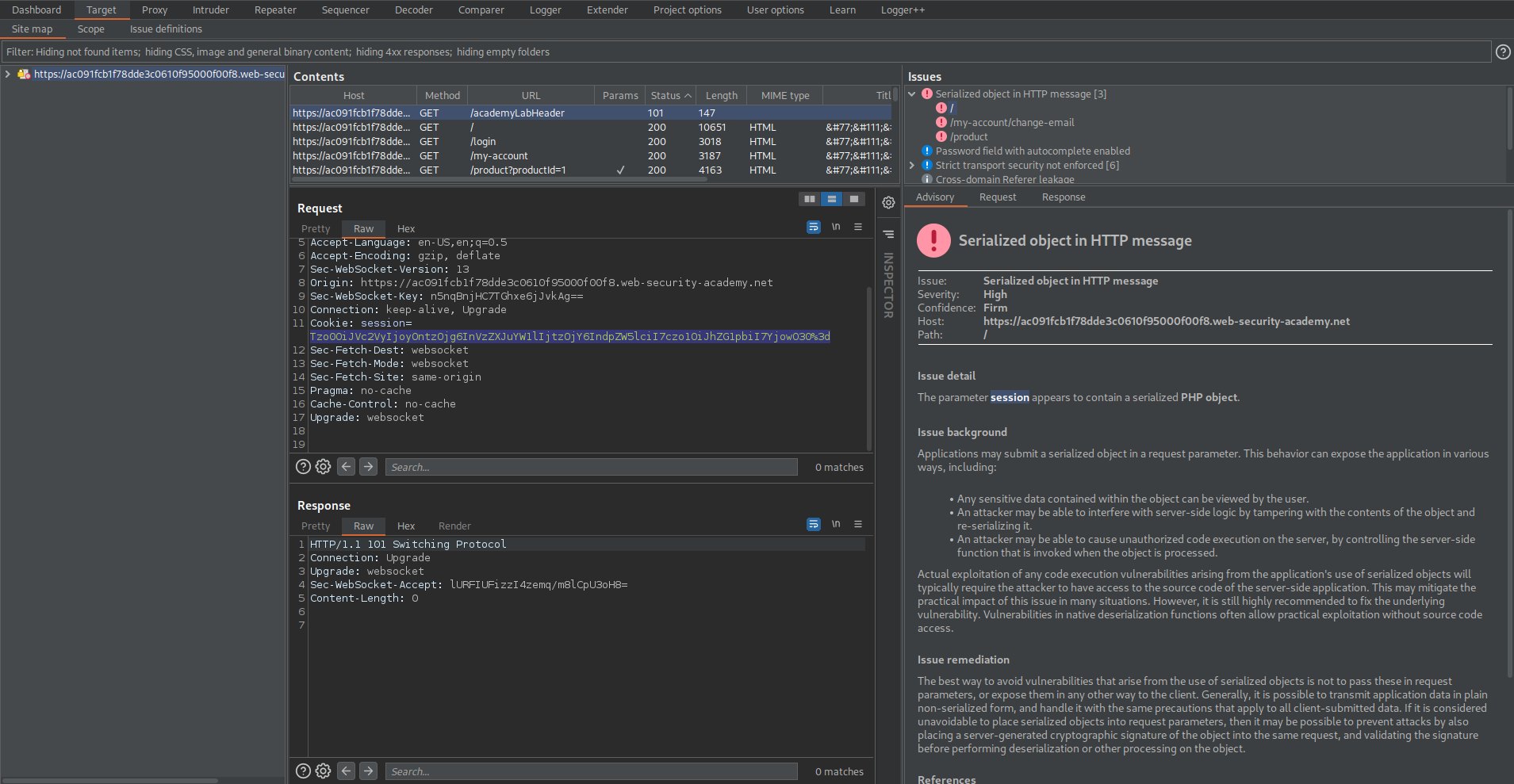Select /my-account/change-email issue entry
Viewport: 1514px width, 784px height.
pos(1012,123)
